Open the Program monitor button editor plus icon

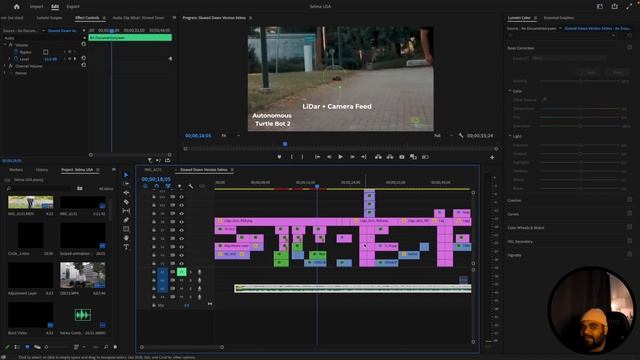(x=492, y=157)
